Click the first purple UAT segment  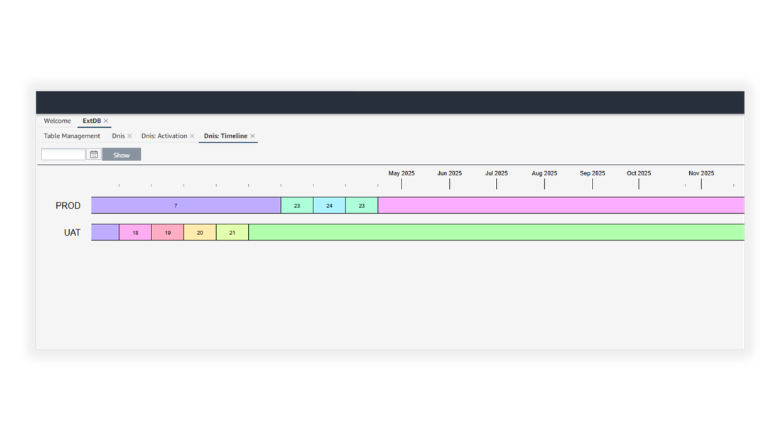pyautogui.click(x=105, y=232)
